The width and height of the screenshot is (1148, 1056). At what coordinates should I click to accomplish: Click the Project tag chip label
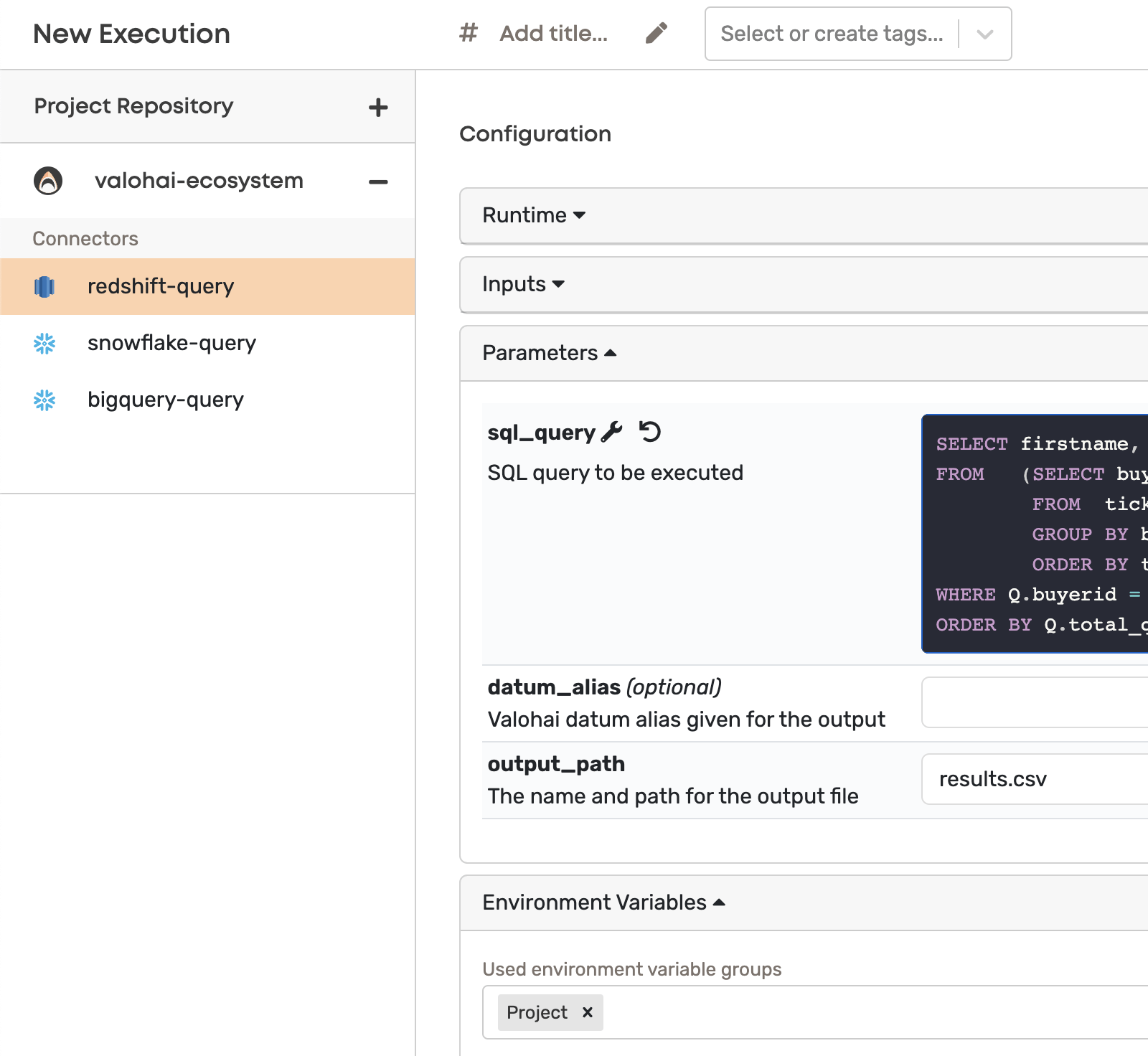(x=537, y=1012)
